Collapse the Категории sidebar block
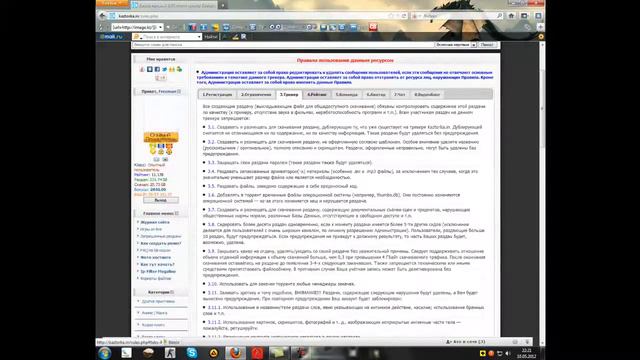The width and height of the screenshot is (640, 360). pyautogui.click(x=172, y=292)
